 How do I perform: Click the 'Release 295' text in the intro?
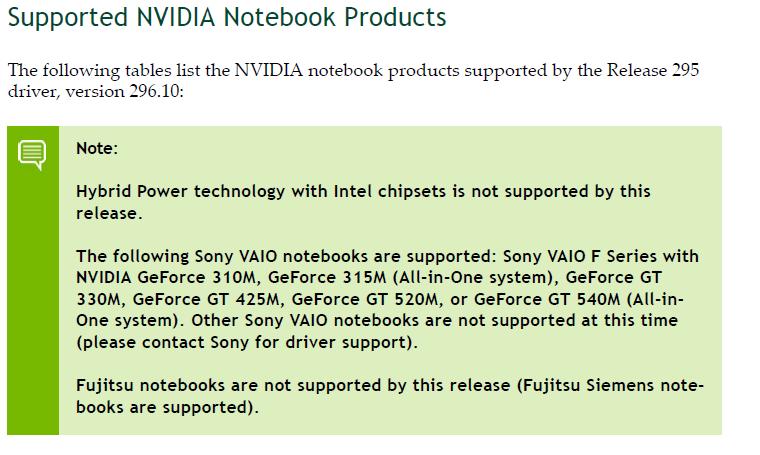653,70
